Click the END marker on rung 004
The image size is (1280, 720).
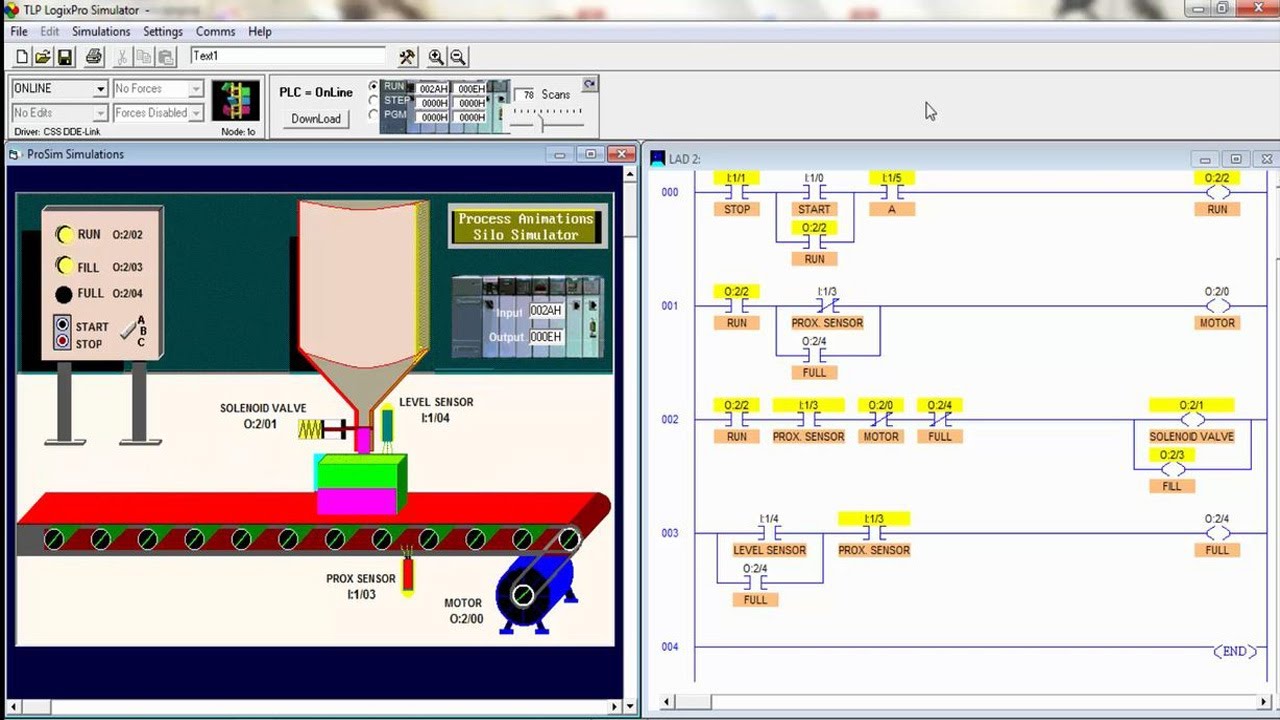click(x=1235, y=651)
